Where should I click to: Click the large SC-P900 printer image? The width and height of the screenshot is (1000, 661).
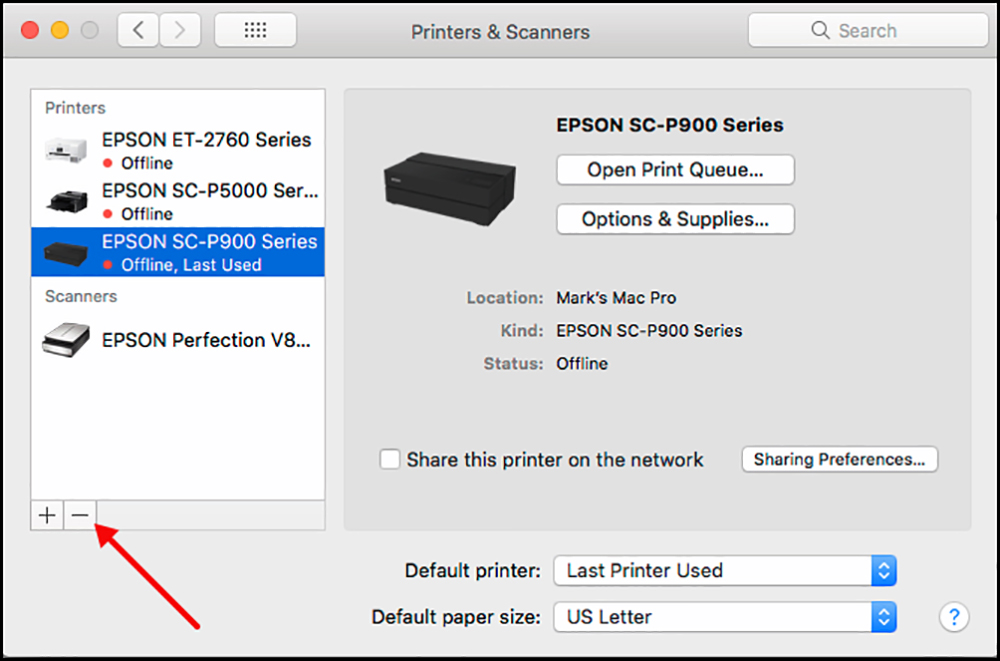pyautogui.click(x=450, y=188)
